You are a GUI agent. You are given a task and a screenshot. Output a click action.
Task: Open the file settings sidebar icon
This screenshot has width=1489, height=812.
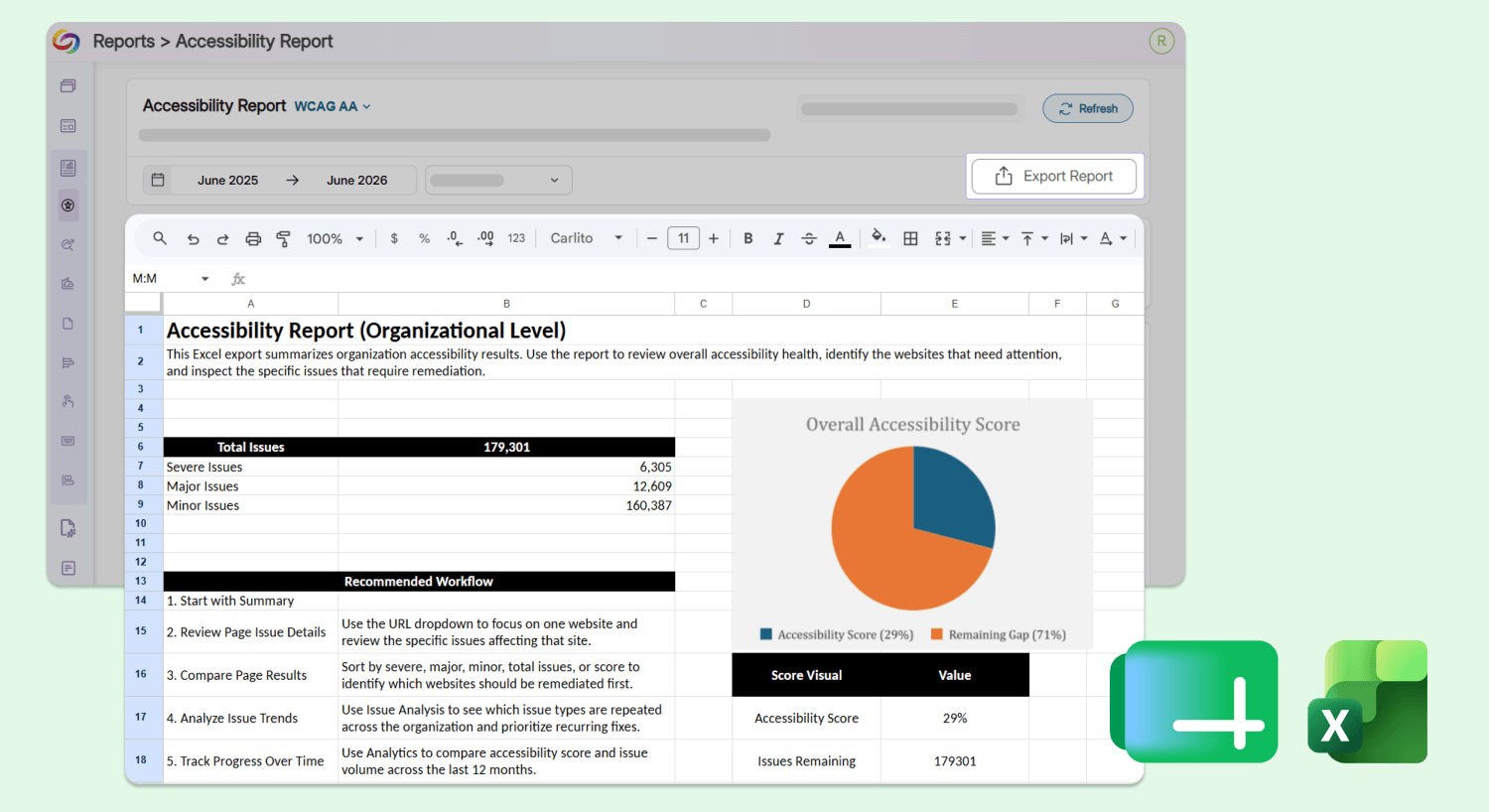coord(68,528)
